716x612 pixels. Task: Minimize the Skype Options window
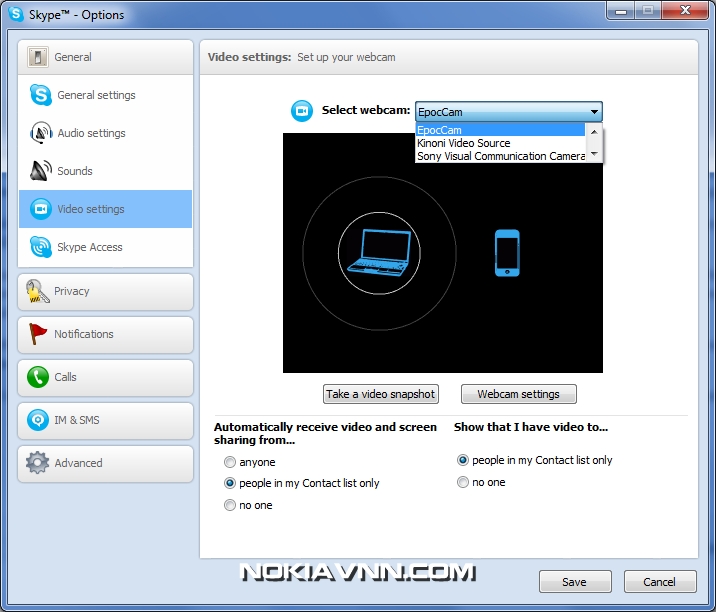tap(621, 11)
